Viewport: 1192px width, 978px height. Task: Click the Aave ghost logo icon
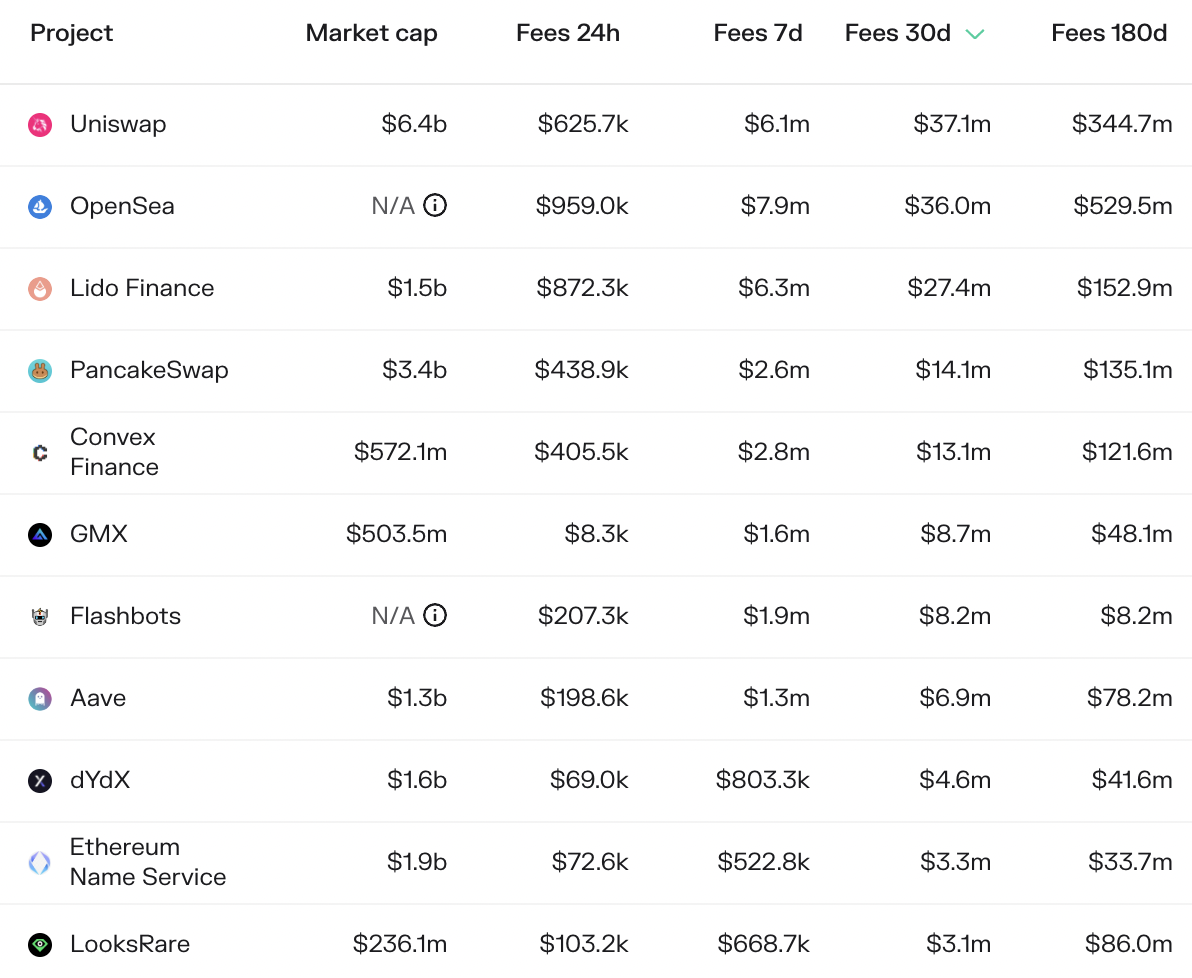tap(40, 698)
